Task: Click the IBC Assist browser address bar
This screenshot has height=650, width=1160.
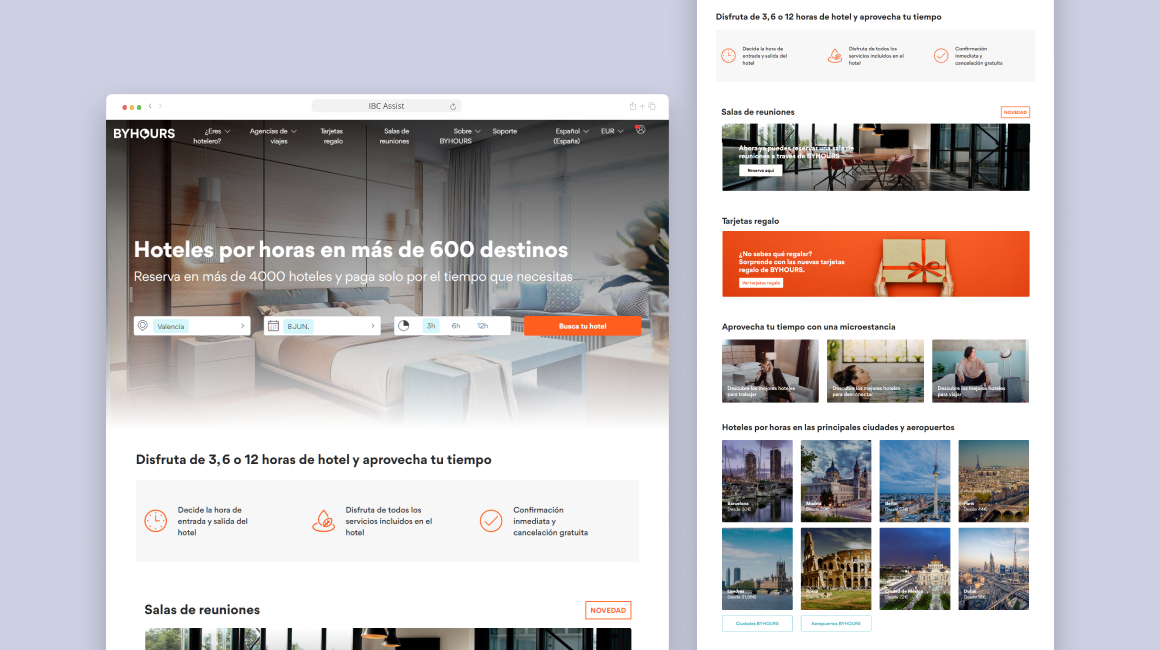Action: click(x=386, y=106)
